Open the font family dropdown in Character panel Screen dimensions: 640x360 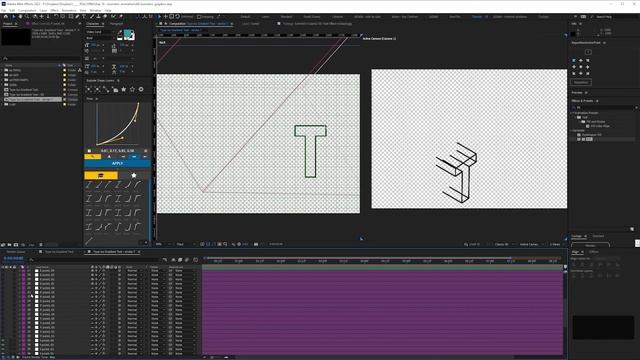[x=100, y=32]
